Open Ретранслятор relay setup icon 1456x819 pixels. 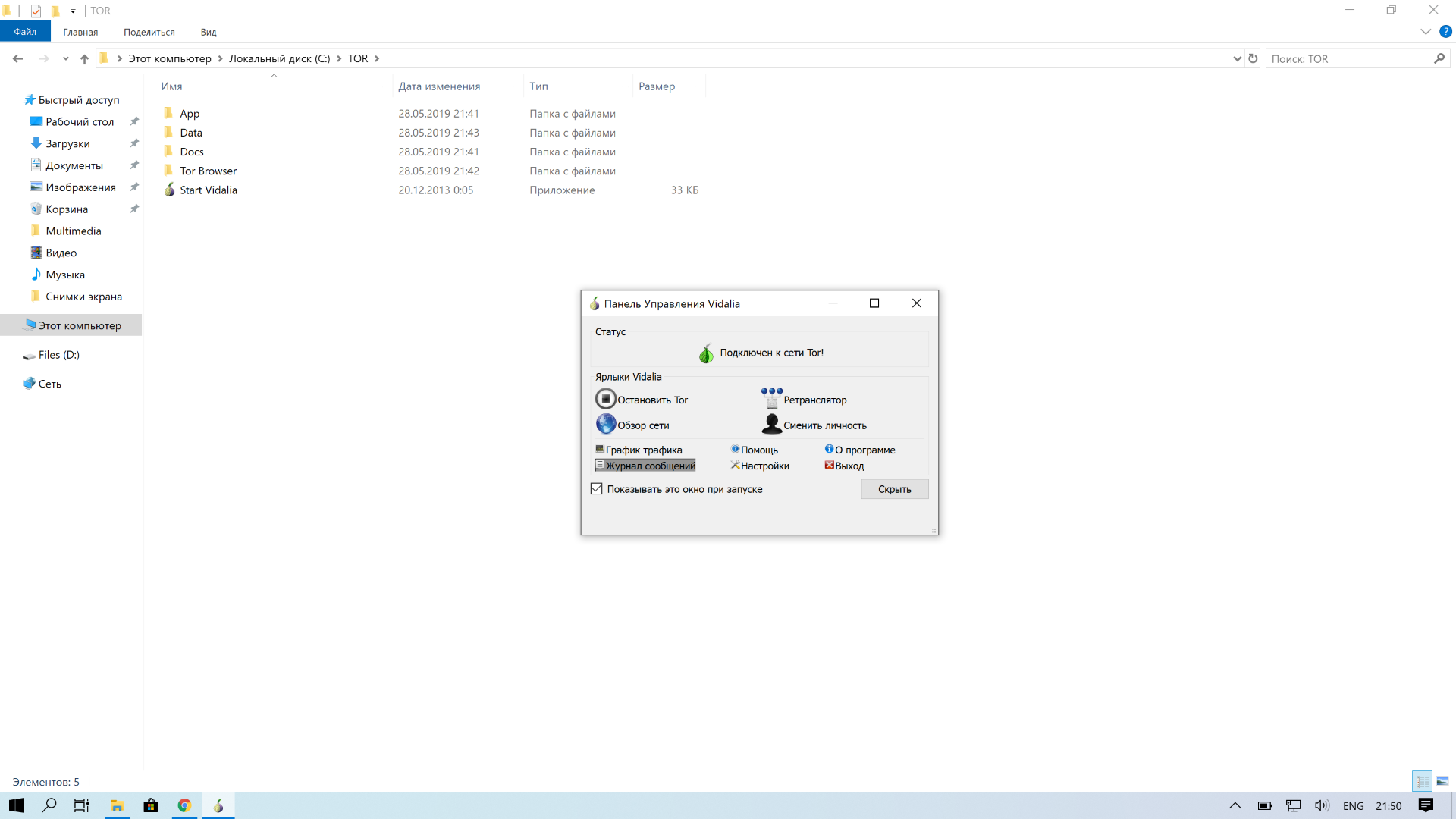click(771, 399)
